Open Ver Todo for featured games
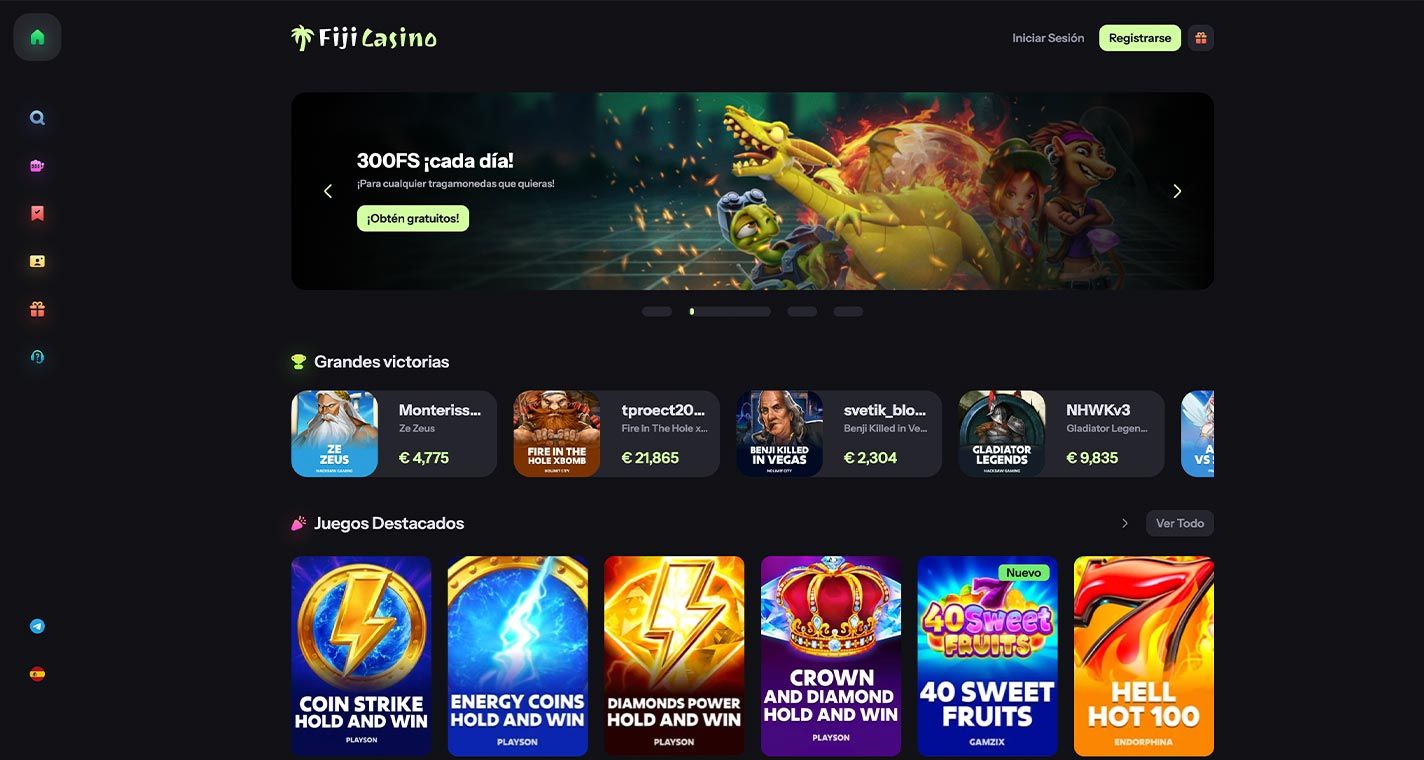The width and height of the screenshot is (1424, 760). [x=1180, y=523]
